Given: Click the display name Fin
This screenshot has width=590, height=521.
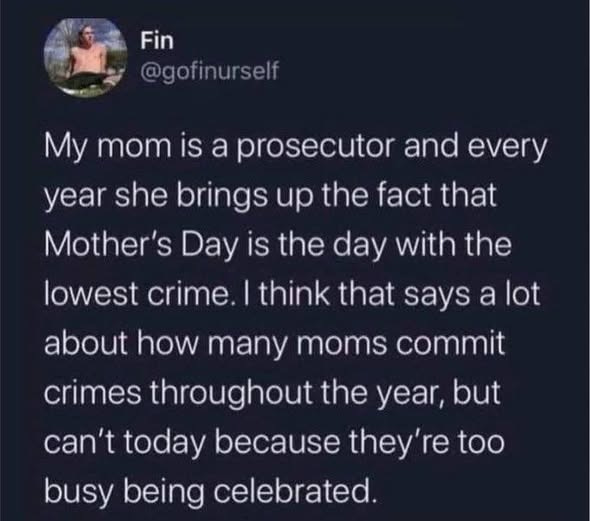Looking at the screenshot, I should pyautogui.click(x=157, y=41).
